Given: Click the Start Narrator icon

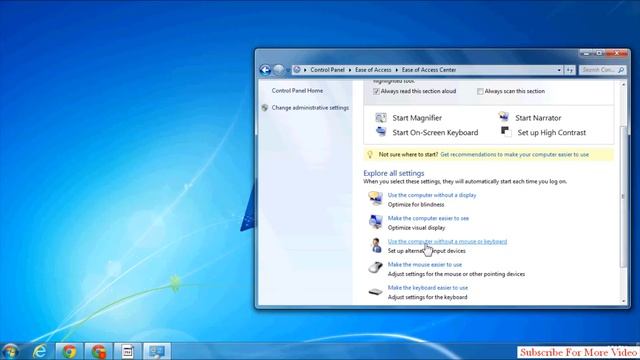Looking at the screenshot, I should point(504,117).
